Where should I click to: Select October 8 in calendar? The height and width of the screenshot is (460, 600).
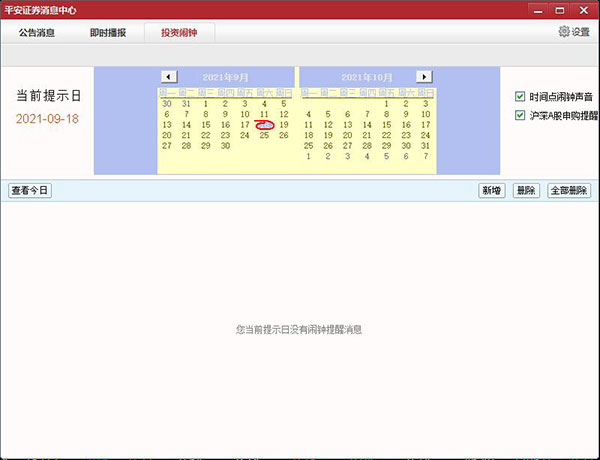pos(386,114)
